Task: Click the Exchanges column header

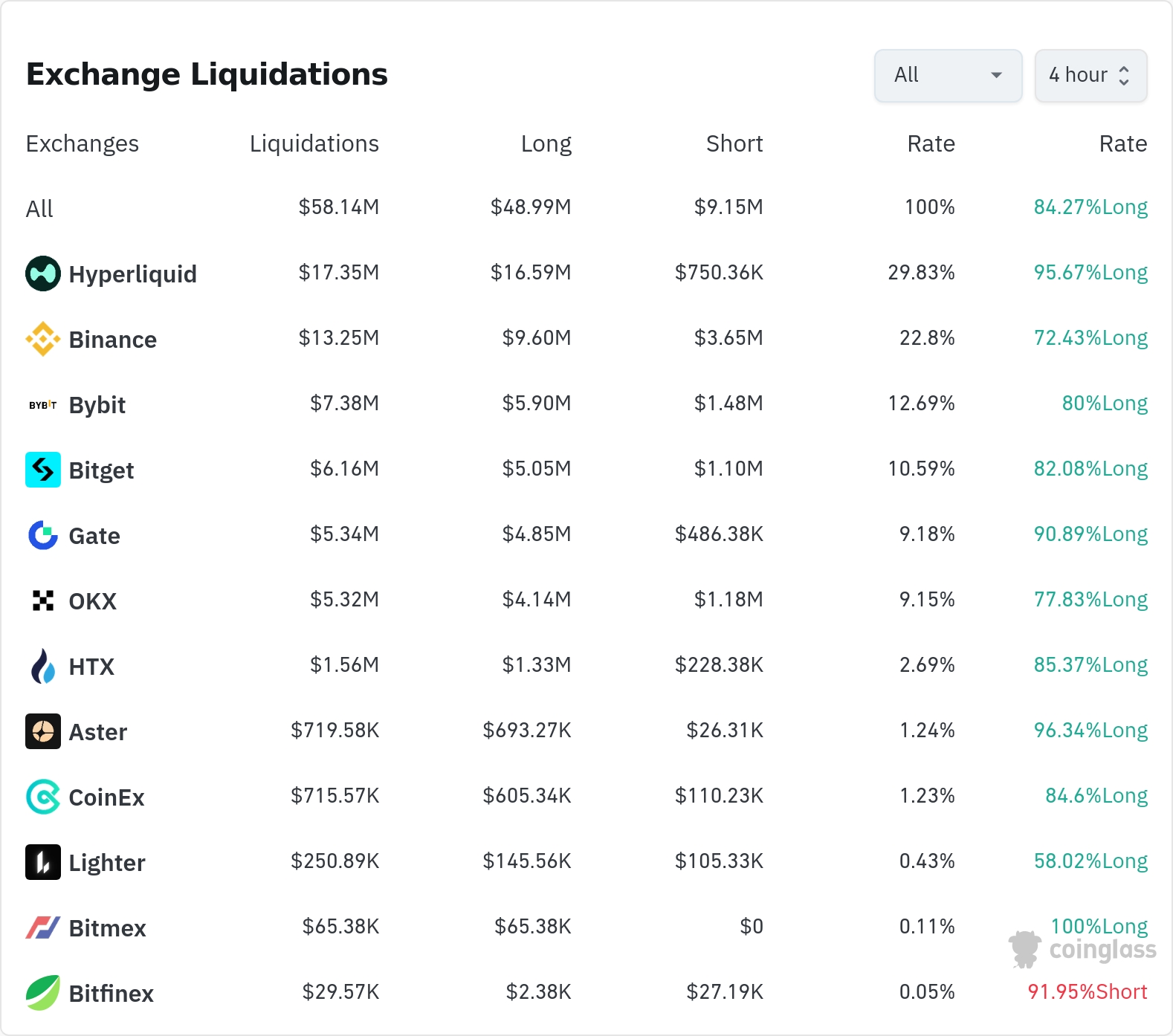Action: point(83,143)
